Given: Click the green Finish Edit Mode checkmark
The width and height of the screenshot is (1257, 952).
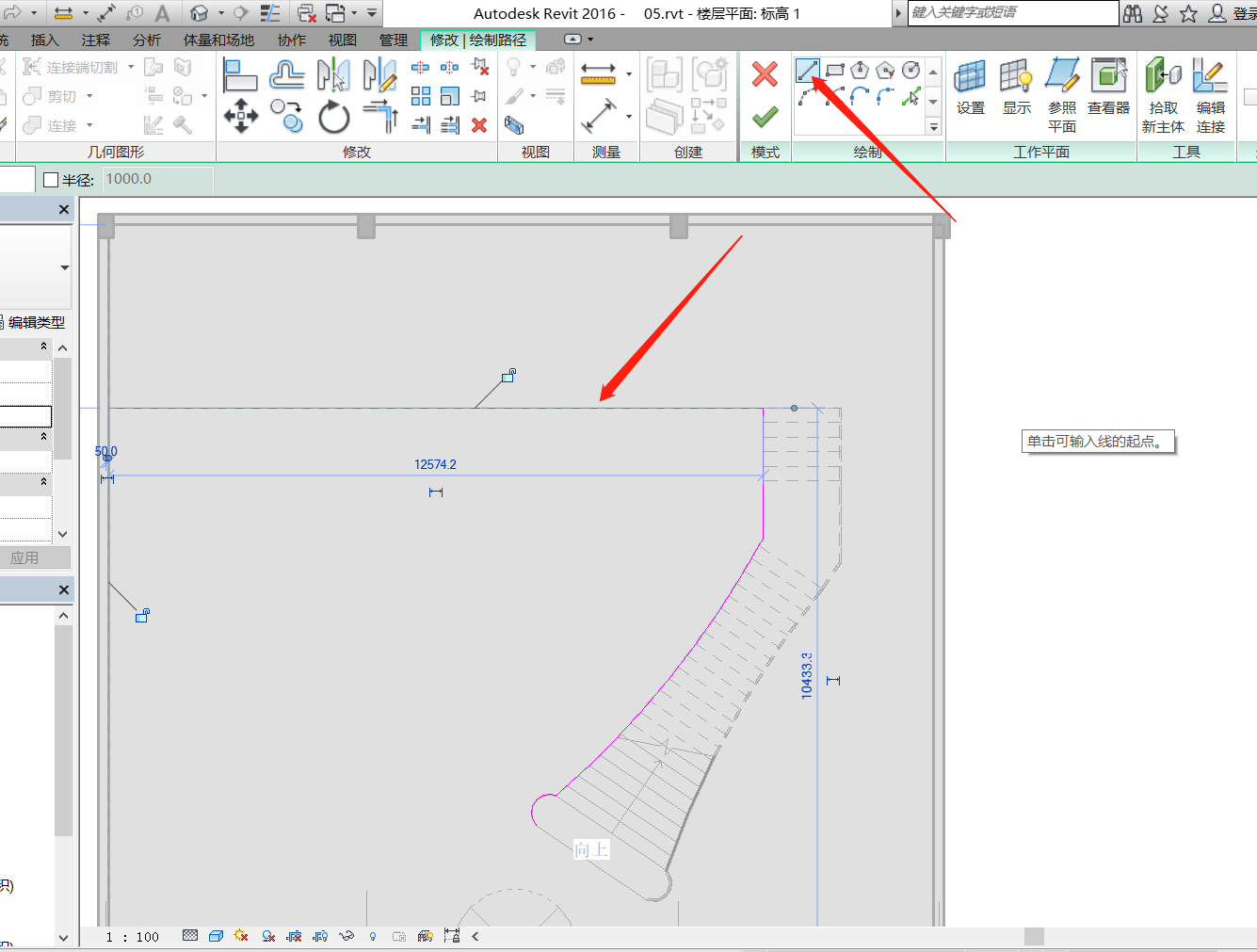Looking at the screenshot, I should coord(765,117).
